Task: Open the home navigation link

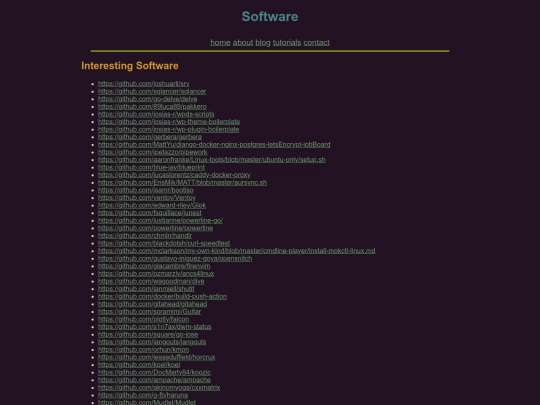Action: [x=220, y=42]
